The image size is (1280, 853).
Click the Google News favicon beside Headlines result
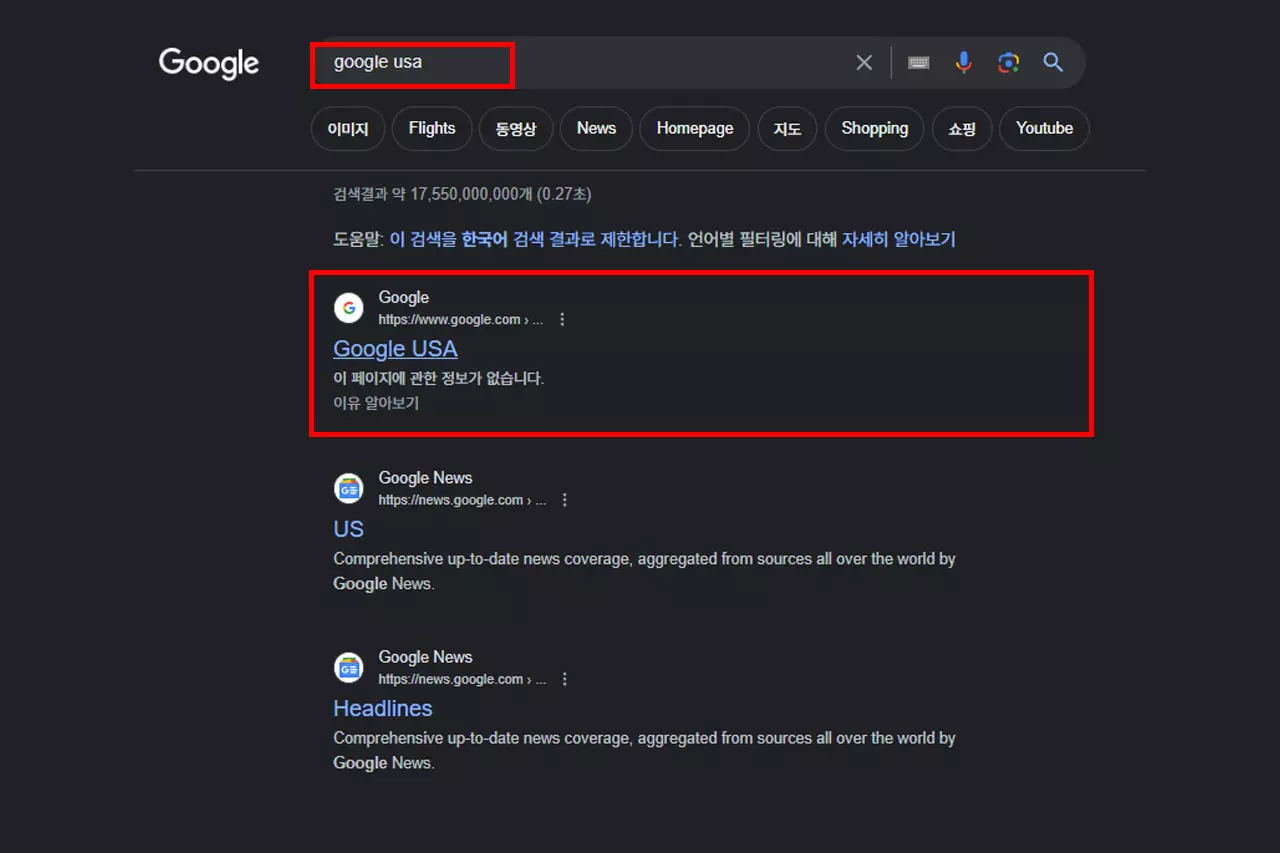348,666
